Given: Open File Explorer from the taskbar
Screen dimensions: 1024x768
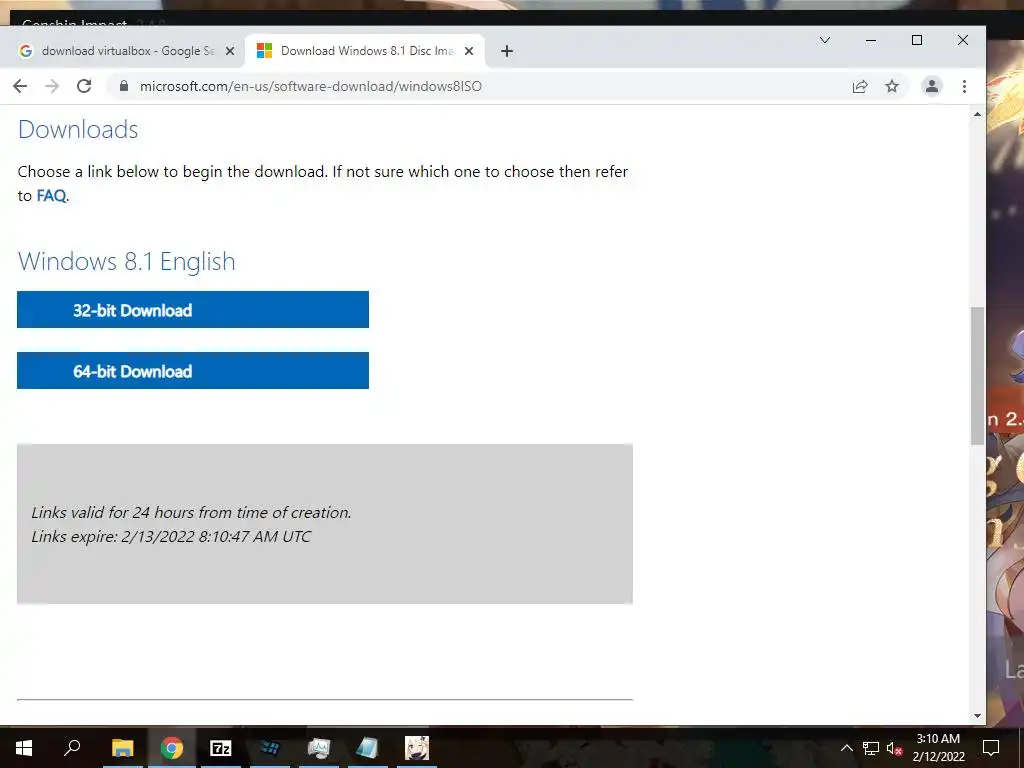Looking at the screenshot, I should pyautogui.click(x=122, y=748).
